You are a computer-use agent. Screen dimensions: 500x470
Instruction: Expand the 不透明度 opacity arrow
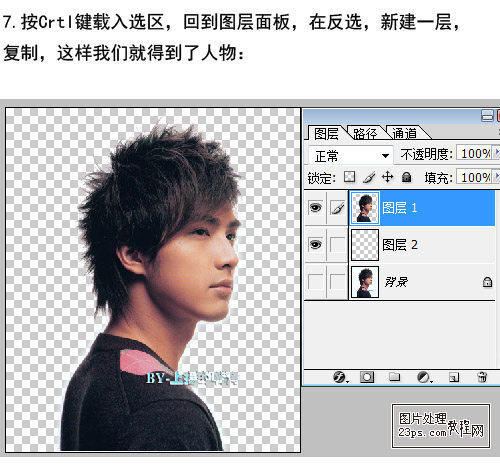[x=497, y=152]
